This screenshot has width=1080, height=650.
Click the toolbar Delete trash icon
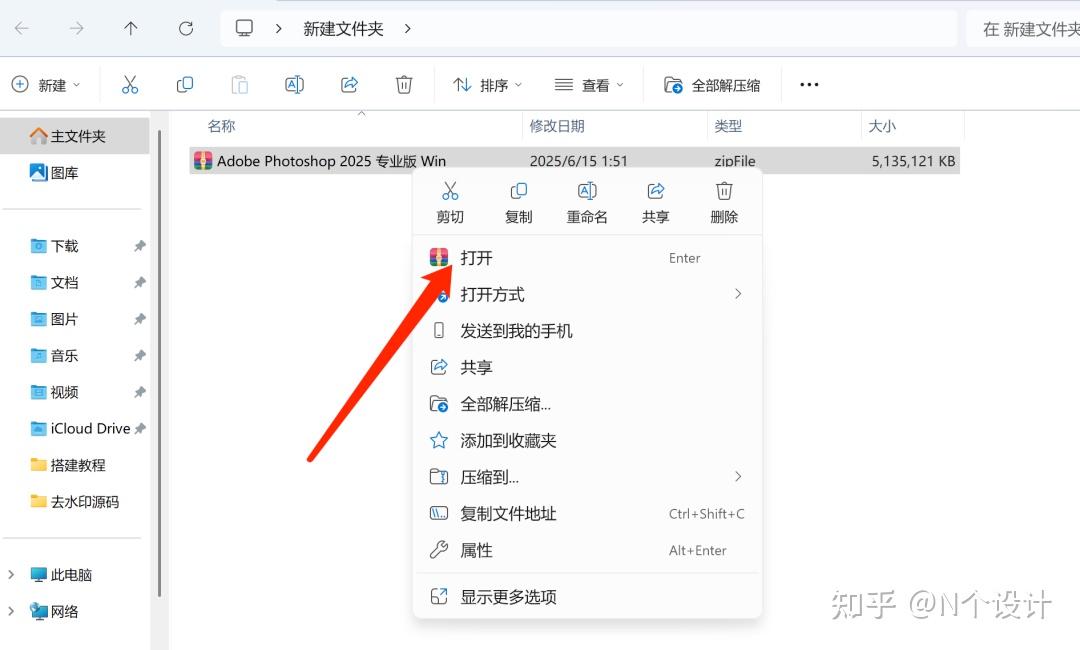click(404, 85)
